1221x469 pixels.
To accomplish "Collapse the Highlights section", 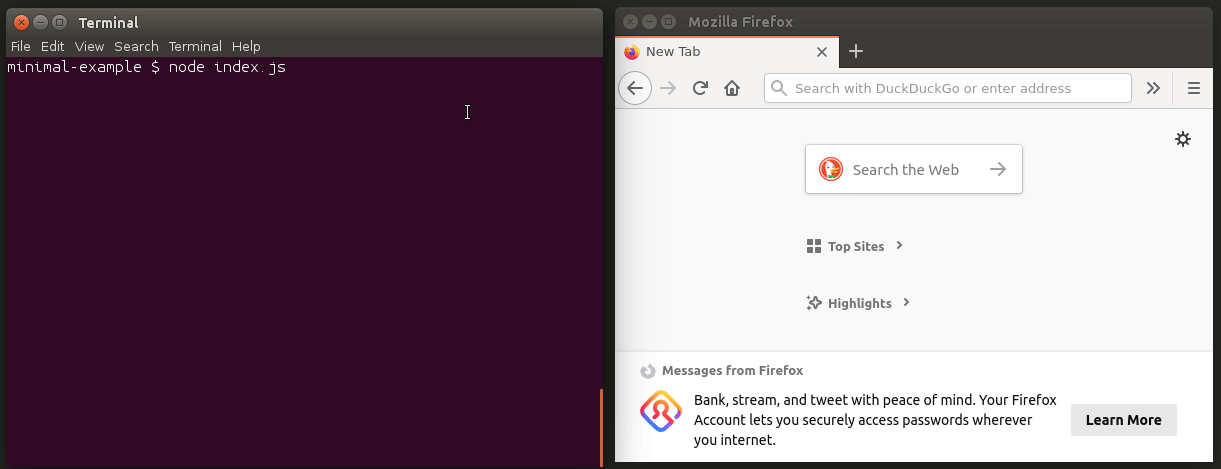I will [859, 303].
